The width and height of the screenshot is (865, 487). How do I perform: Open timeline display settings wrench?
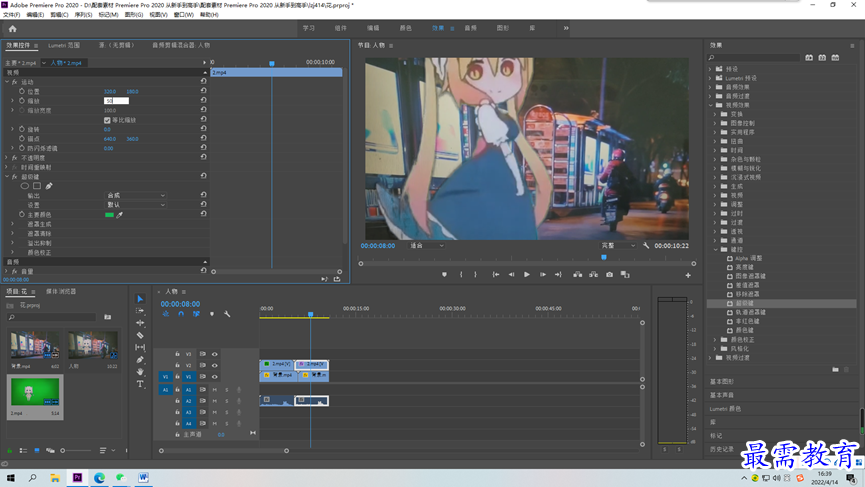coord(227,314)
